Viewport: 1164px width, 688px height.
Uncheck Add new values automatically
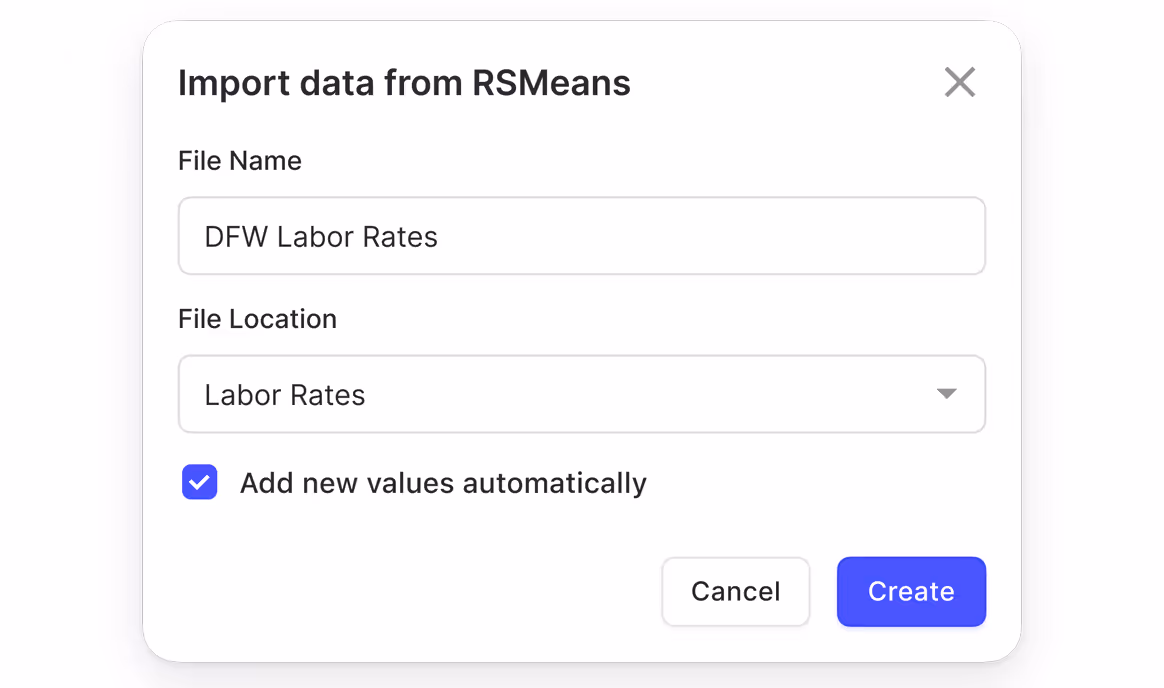(200, 483)
